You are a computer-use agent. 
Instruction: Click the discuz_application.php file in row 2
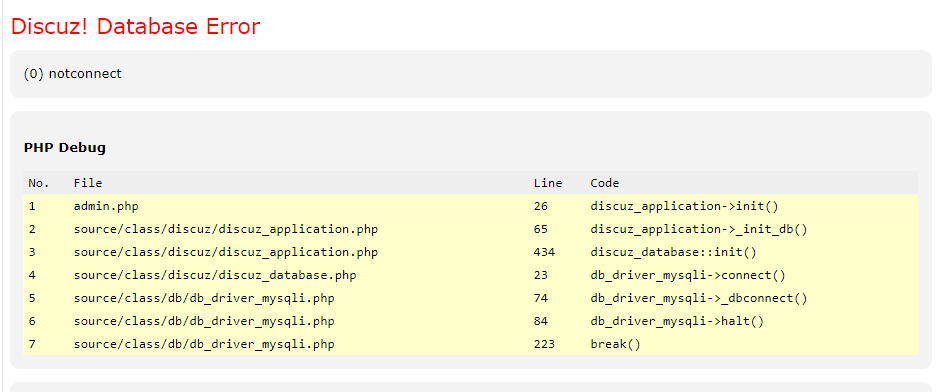click(x=226, y=229)
